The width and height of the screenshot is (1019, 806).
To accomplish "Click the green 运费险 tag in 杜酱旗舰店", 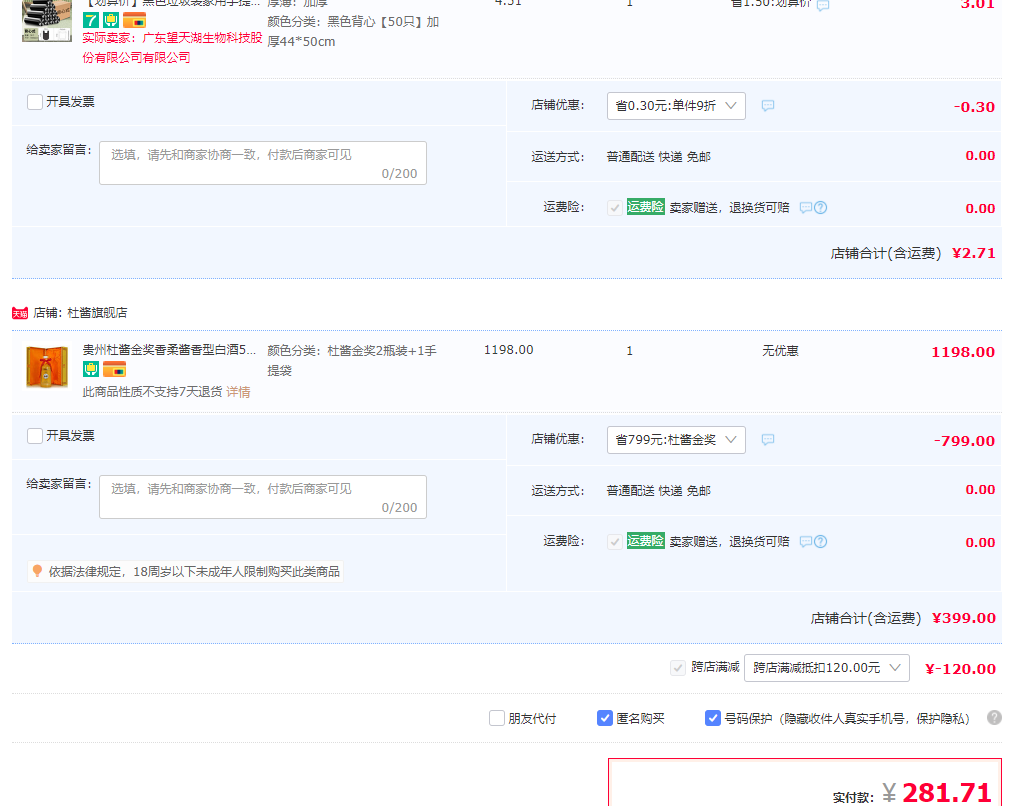I will tap(645, 541).
